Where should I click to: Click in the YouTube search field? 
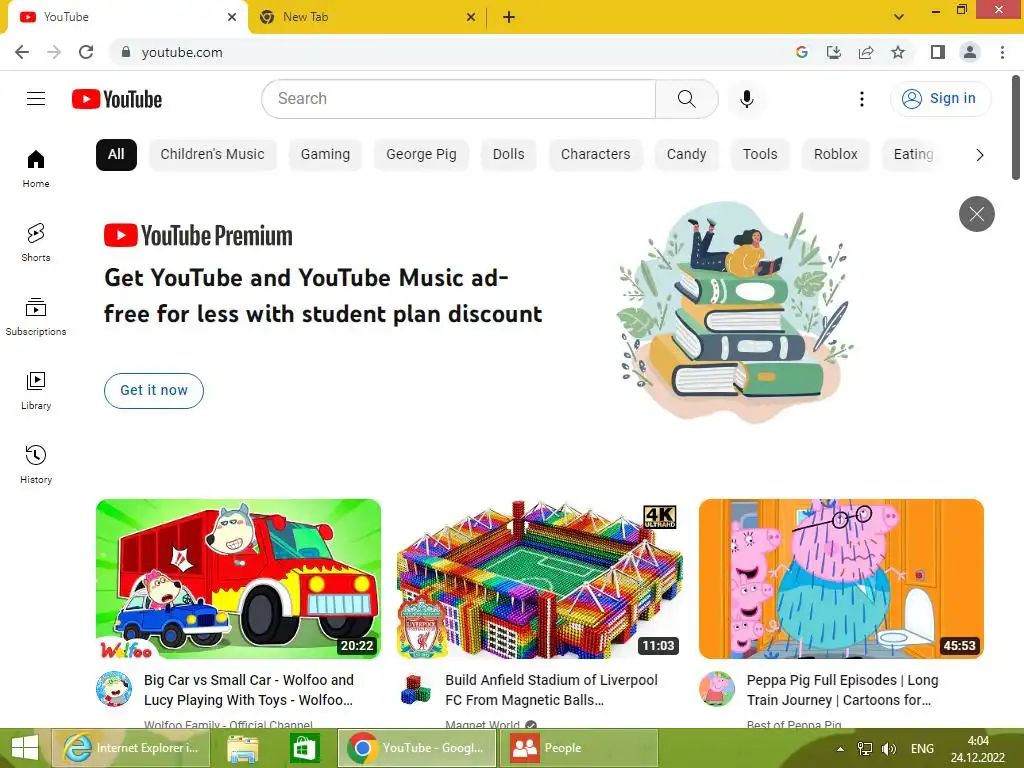tap(458, 99)
